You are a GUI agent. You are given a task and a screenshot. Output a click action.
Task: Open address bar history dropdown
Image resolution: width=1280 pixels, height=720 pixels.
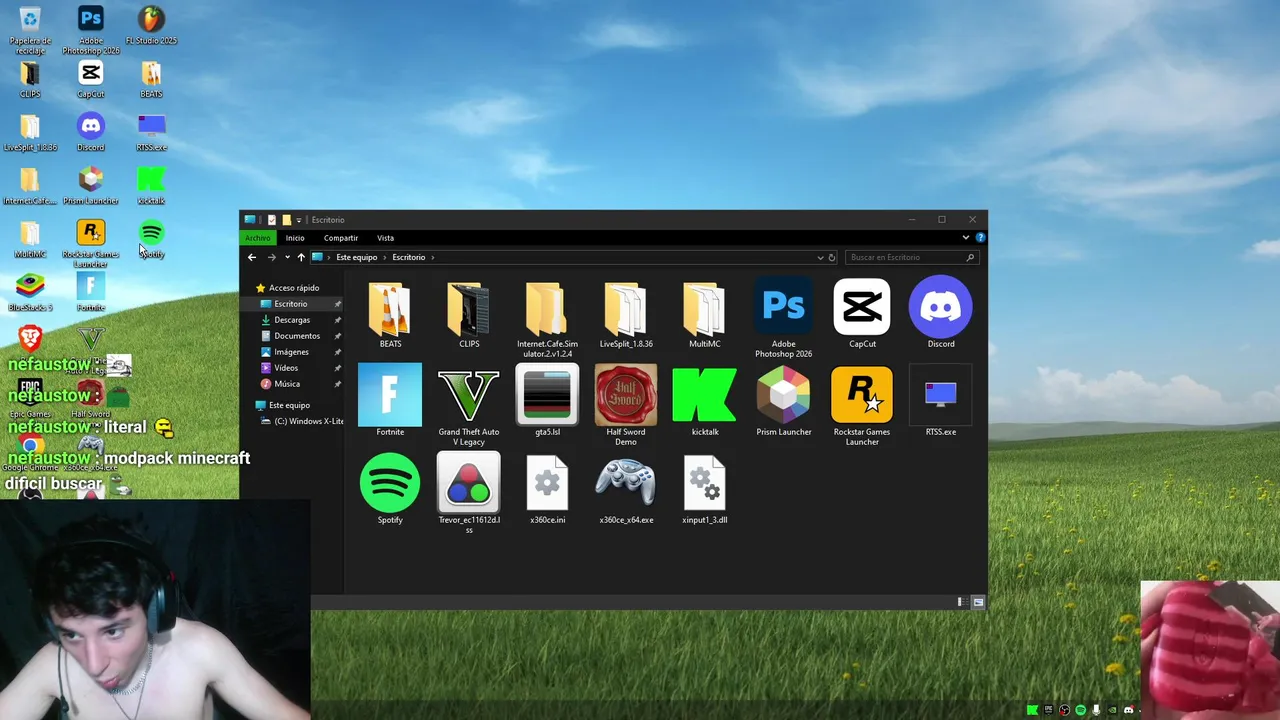[821, 257]
